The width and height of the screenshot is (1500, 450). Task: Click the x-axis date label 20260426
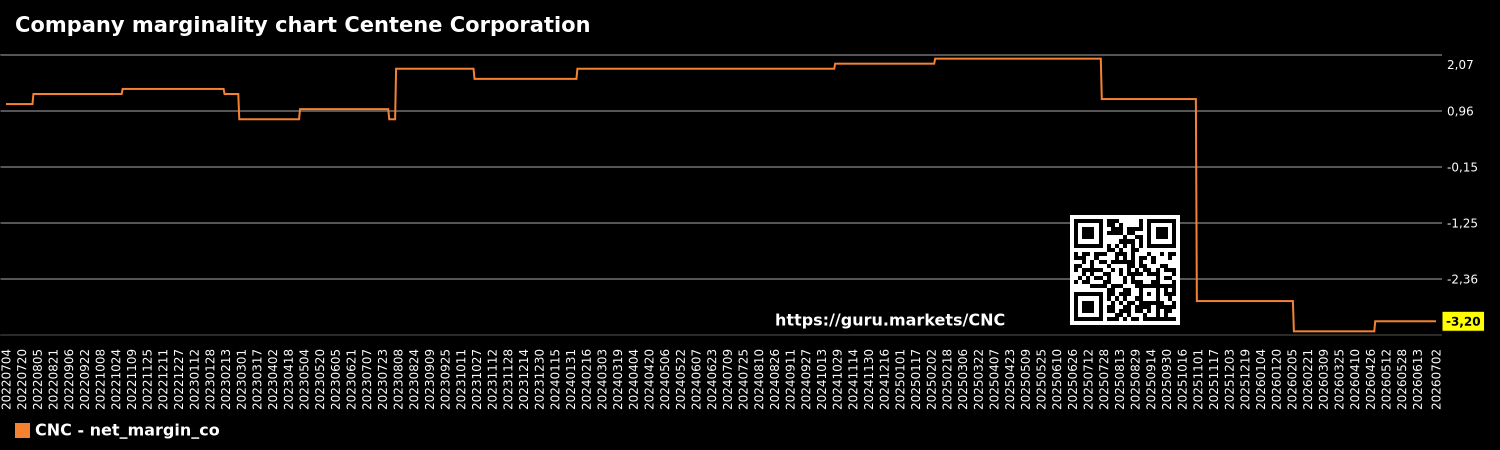[x=1371, y=379]
